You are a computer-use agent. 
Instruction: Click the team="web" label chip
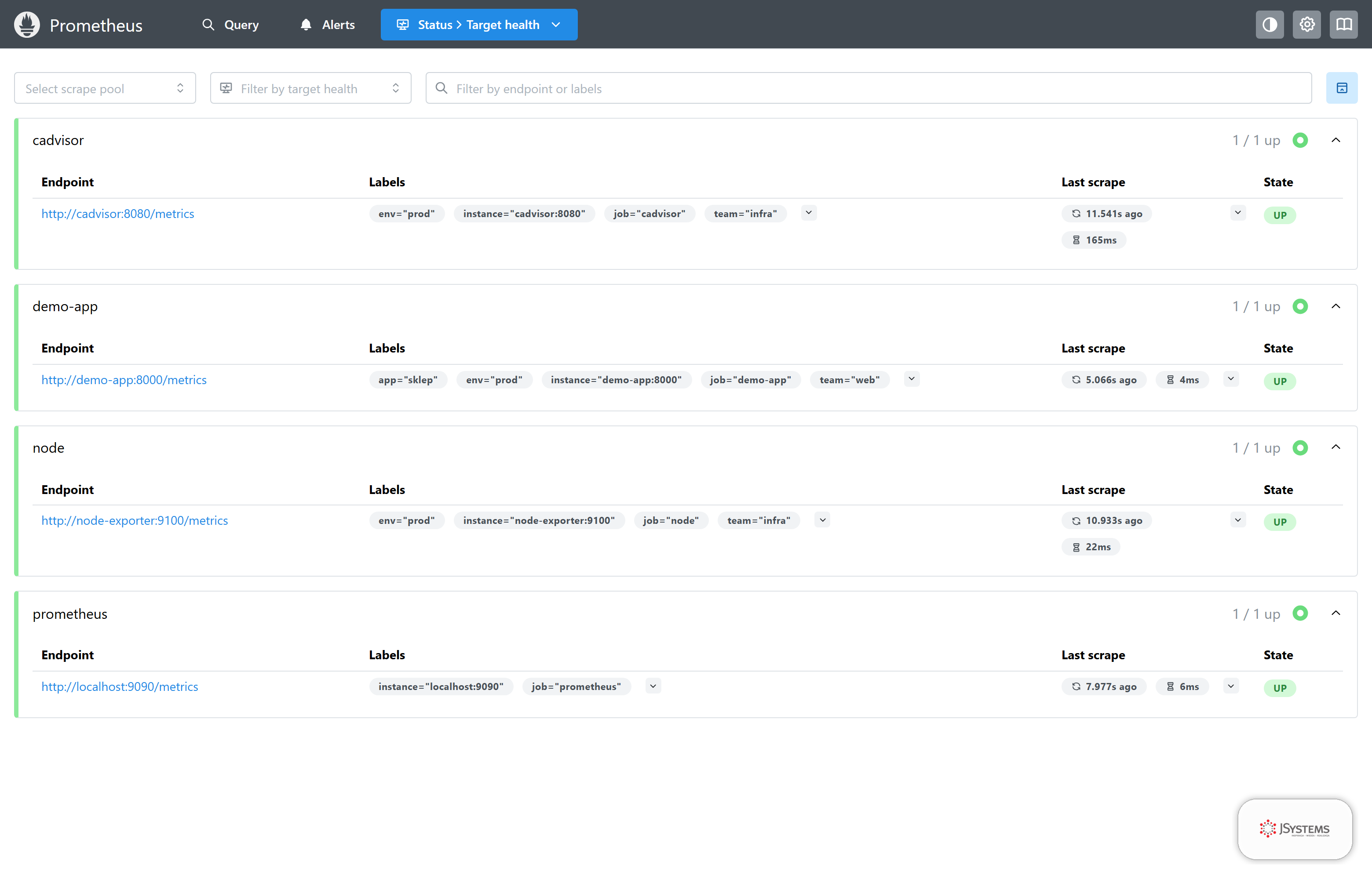click(x=850, y=380)
